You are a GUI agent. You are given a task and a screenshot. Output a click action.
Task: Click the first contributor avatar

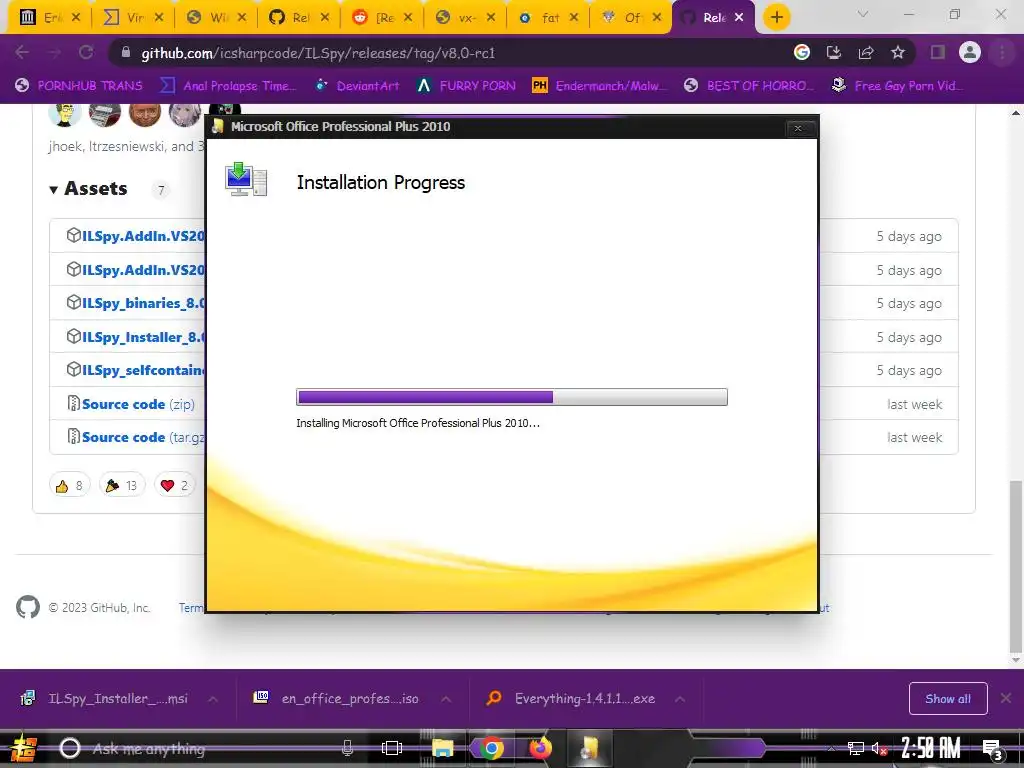pyautogui.click(x=65, y=114)
